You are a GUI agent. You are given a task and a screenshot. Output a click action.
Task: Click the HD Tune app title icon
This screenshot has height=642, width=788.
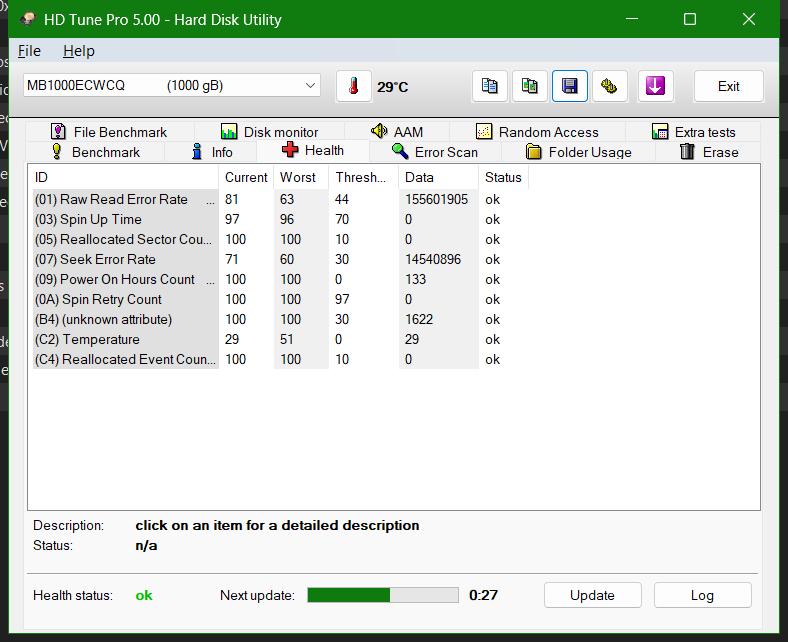coord(28,19)
